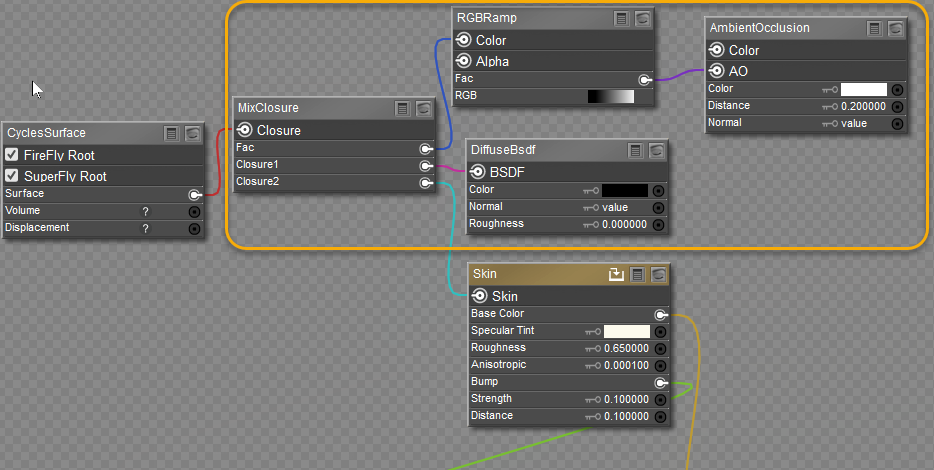Collapse MixClosure inputs with the list icon
The width and height of the screenshot is (934, 470).
coord(403,108)
